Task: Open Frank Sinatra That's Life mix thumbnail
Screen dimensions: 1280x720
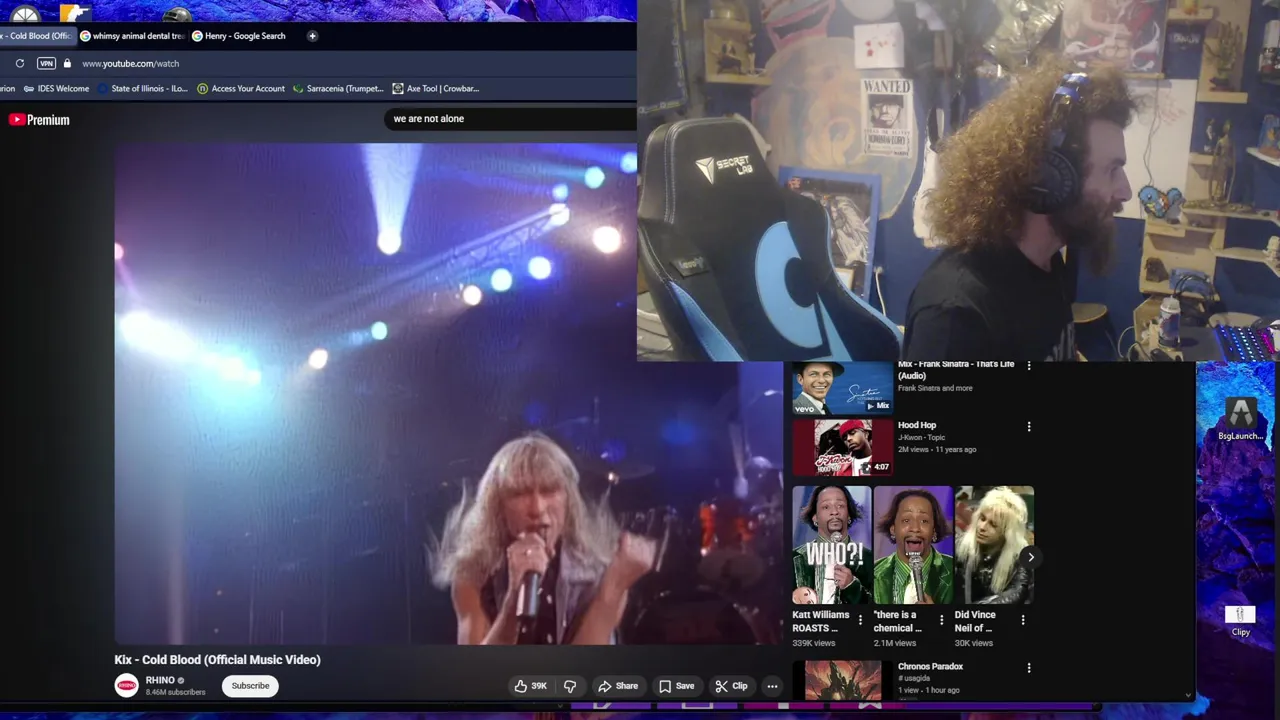Action: (x=843, y=388)
